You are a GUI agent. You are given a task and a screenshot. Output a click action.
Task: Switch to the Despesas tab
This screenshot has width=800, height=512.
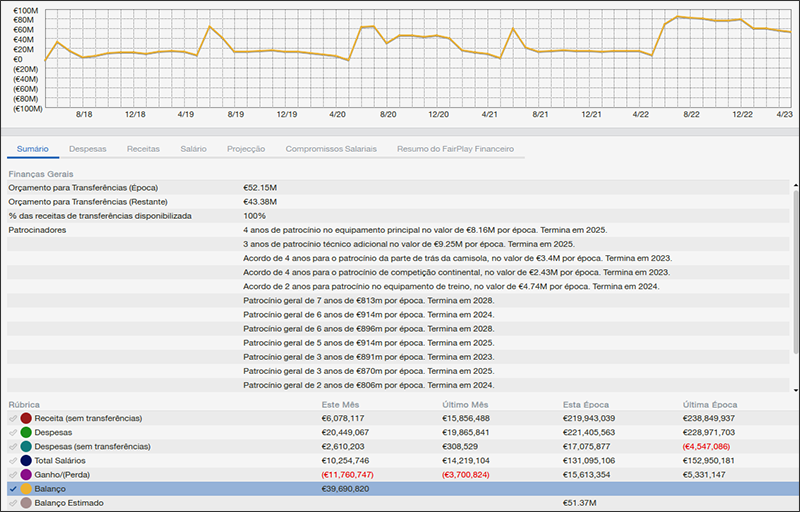click(88, 149)
